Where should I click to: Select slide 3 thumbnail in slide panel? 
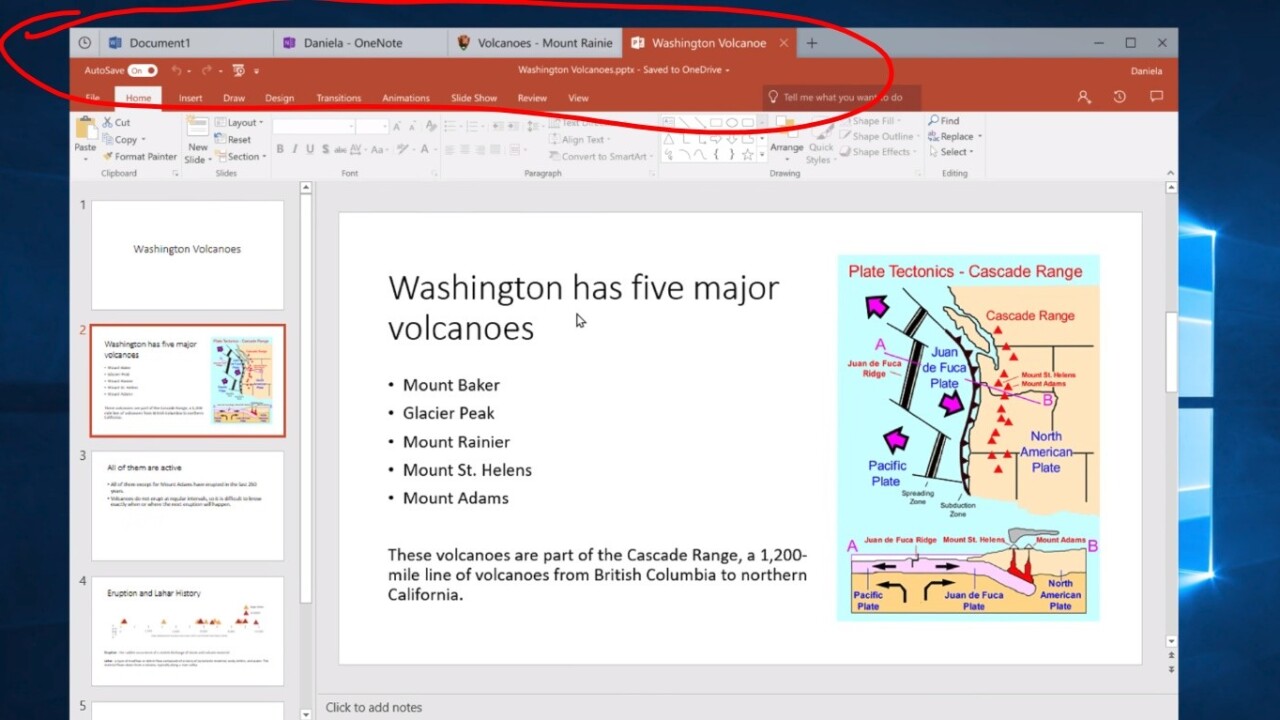coord(187,505)
